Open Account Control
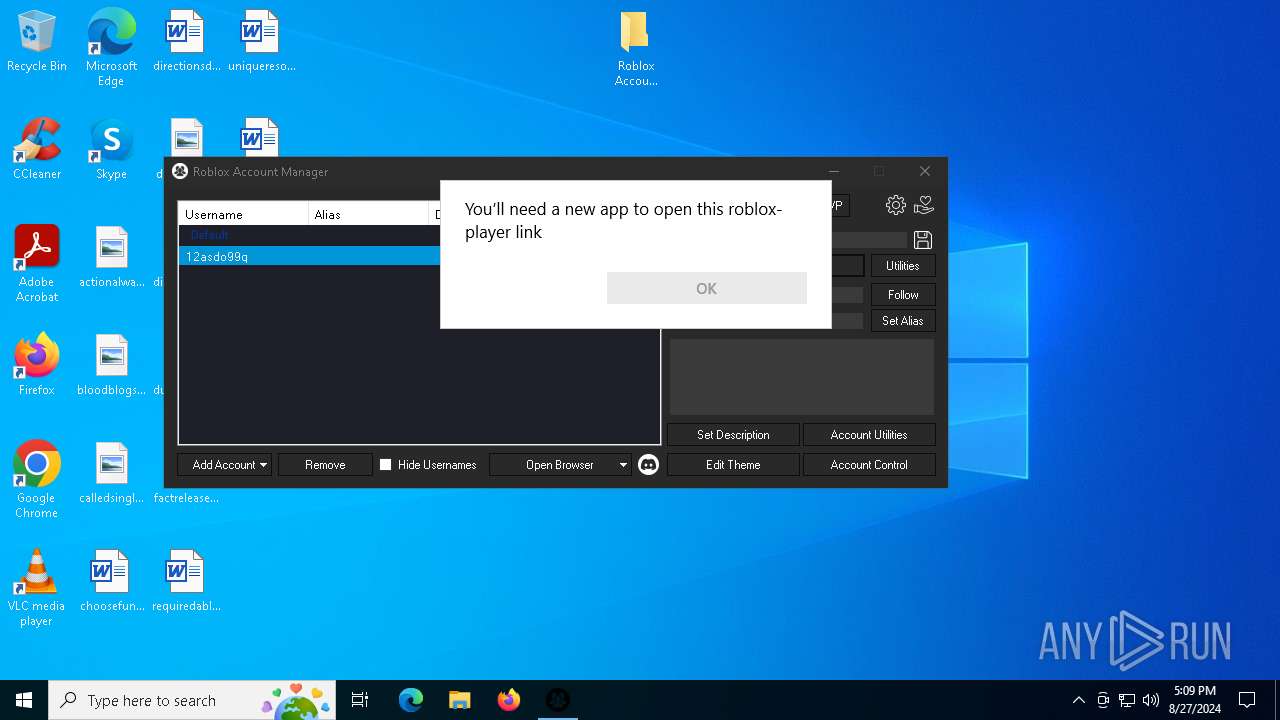Image resolution: width=1280 pixels, height=720 pixels. pyautogui.click(x=869, y=465)
